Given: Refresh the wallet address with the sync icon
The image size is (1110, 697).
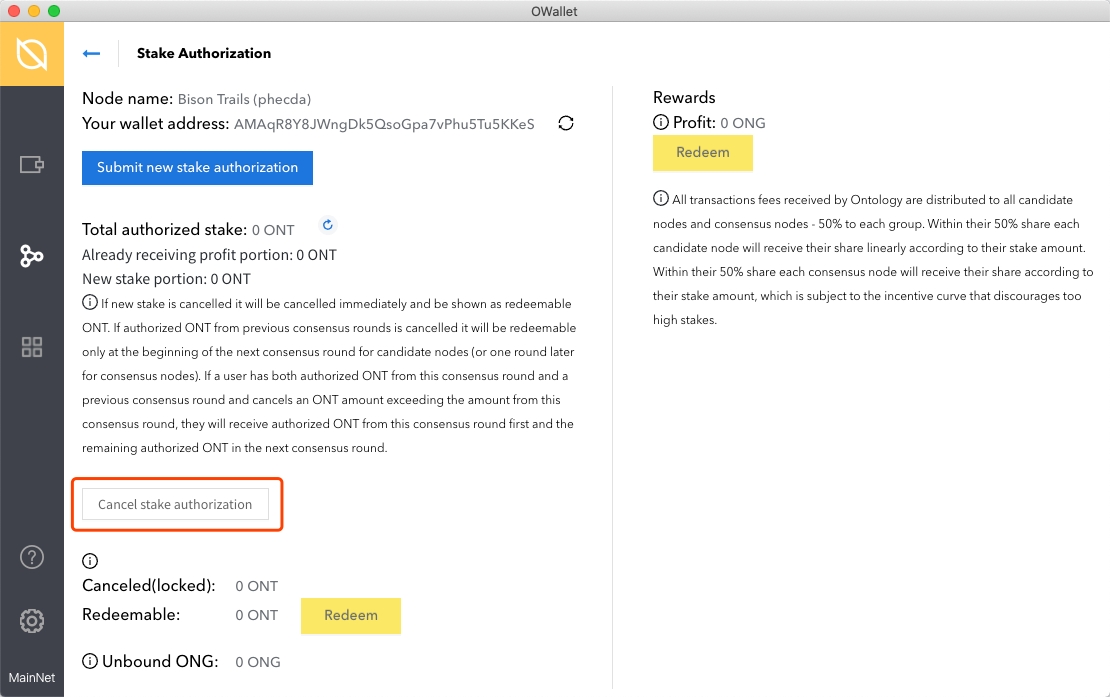Looking at the screenshot, I should pyautogui.click(x=566, y=124).
